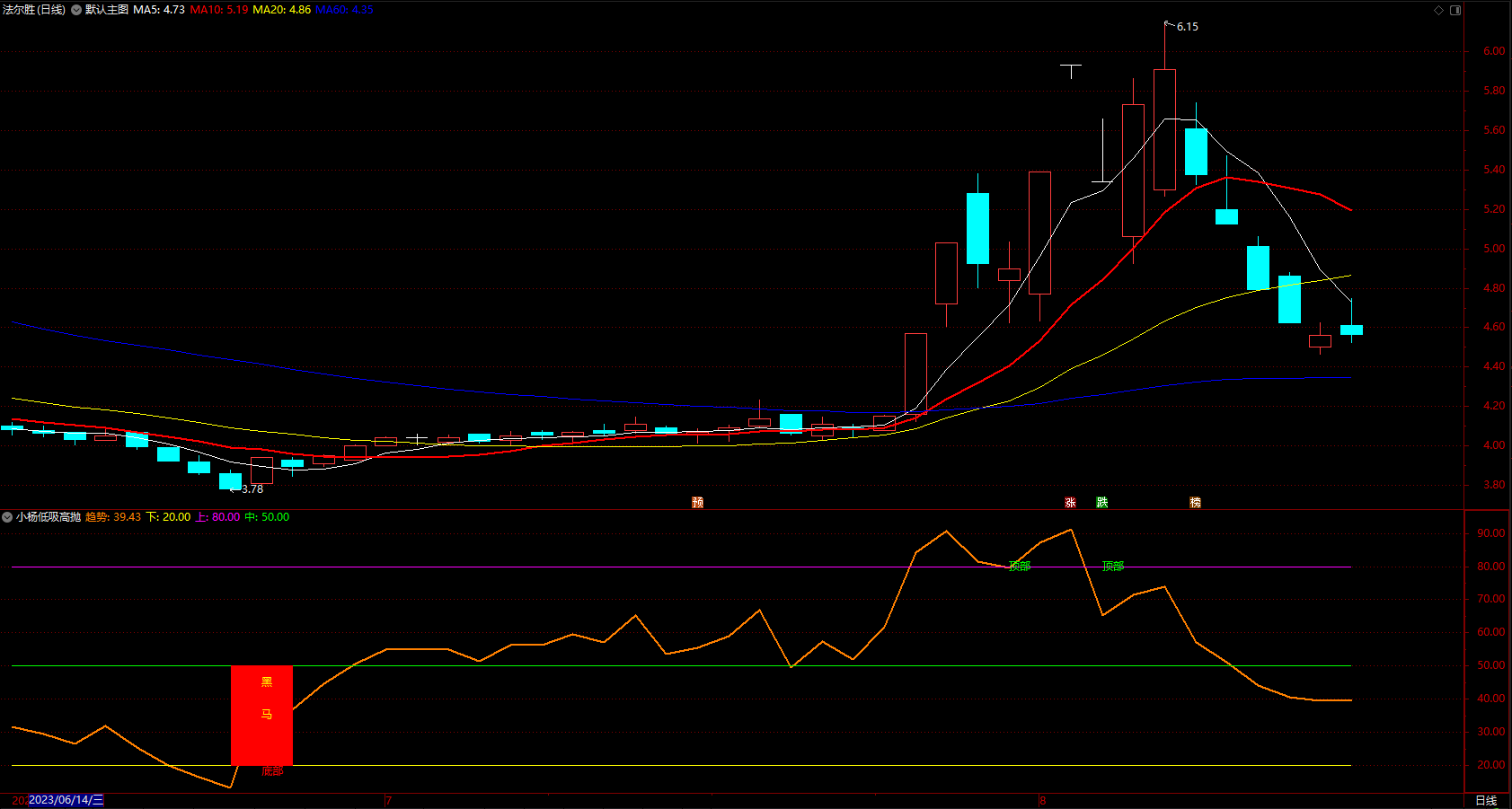Click the 5.00 price axis label
The width and height of the screenshot is (1512, 809).
click(1494, 249)
